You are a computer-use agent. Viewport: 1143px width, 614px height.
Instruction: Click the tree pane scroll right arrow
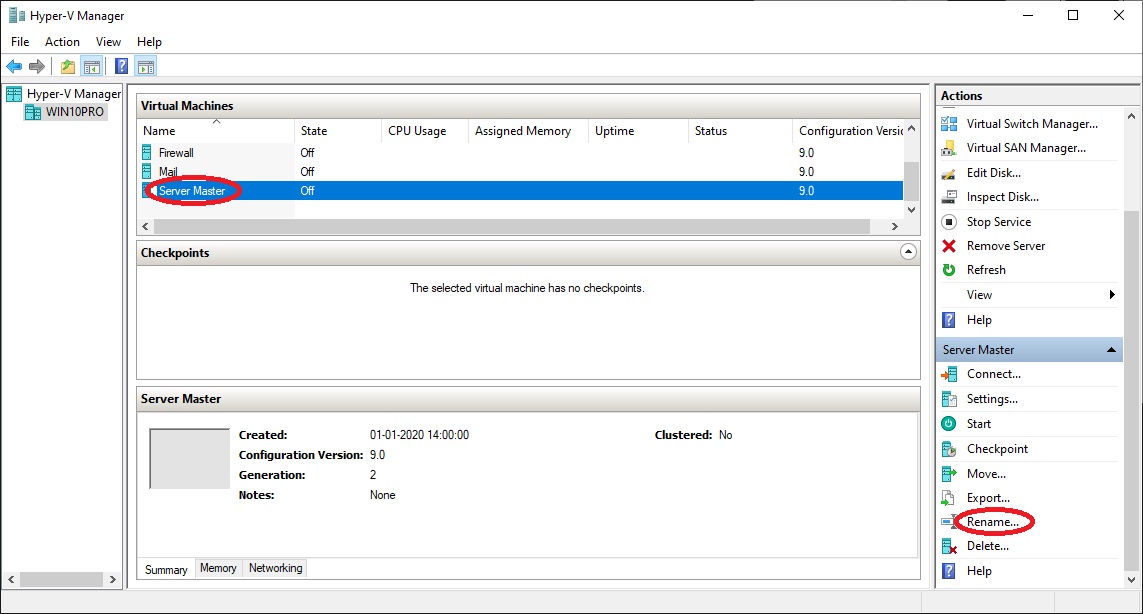(112, 580)
